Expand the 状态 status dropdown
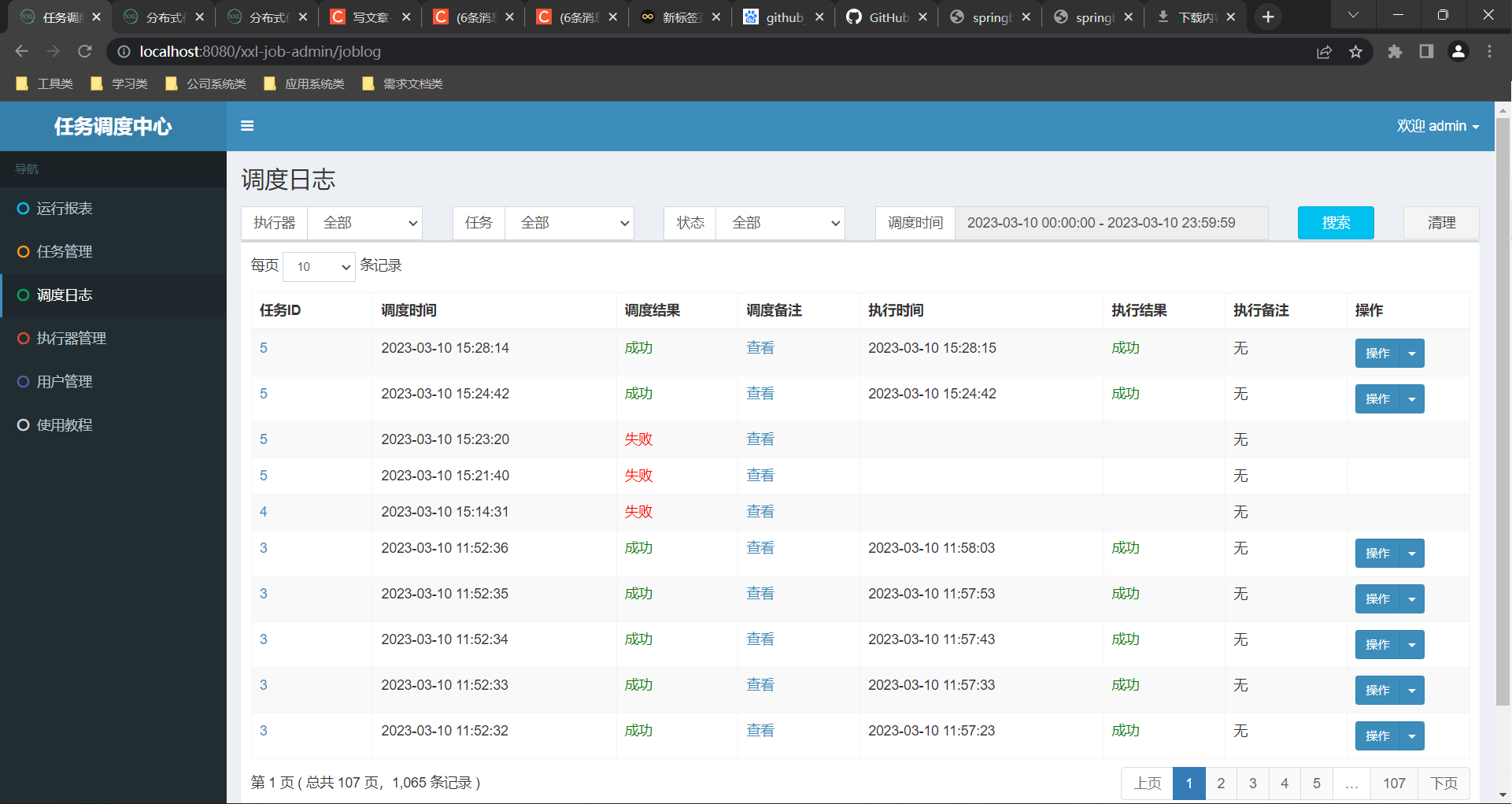1512x804 pixels. [x=780, y=223]
